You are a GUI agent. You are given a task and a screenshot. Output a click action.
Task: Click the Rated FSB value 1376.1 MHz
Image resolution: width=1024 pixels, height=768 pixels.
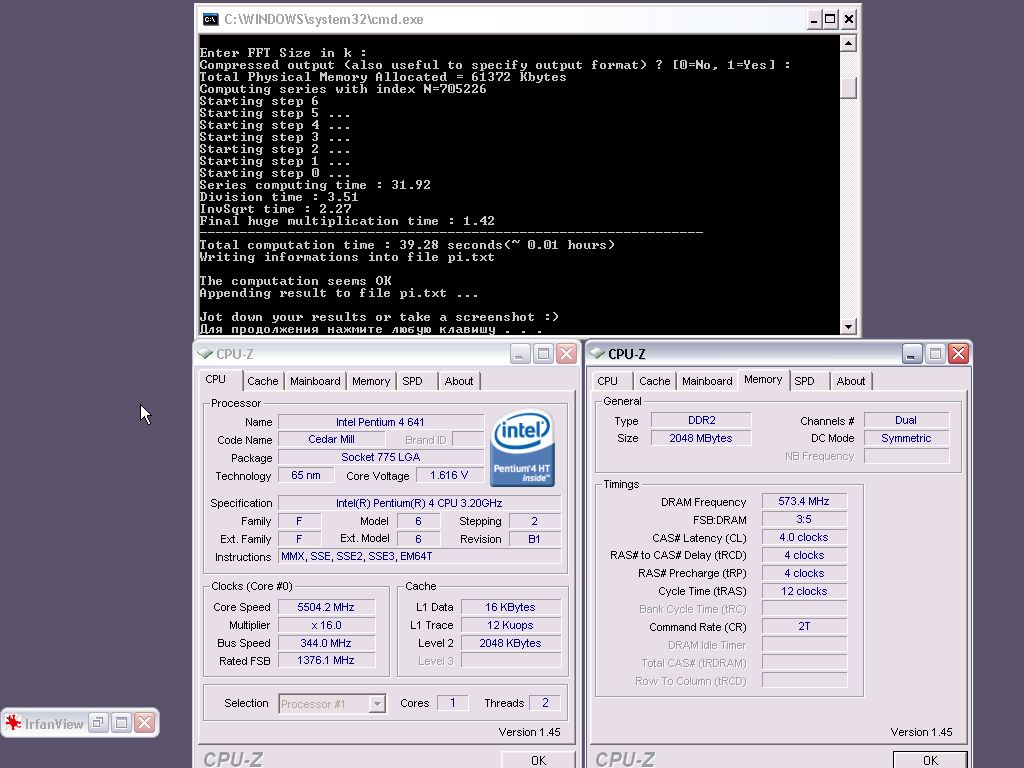[x=326, y=660]
